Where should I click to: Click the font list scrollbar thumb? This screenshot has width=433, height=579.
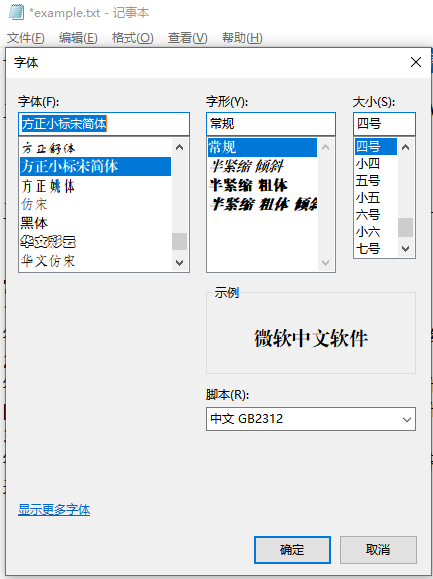pyautogui.click(x=179, y=242)
